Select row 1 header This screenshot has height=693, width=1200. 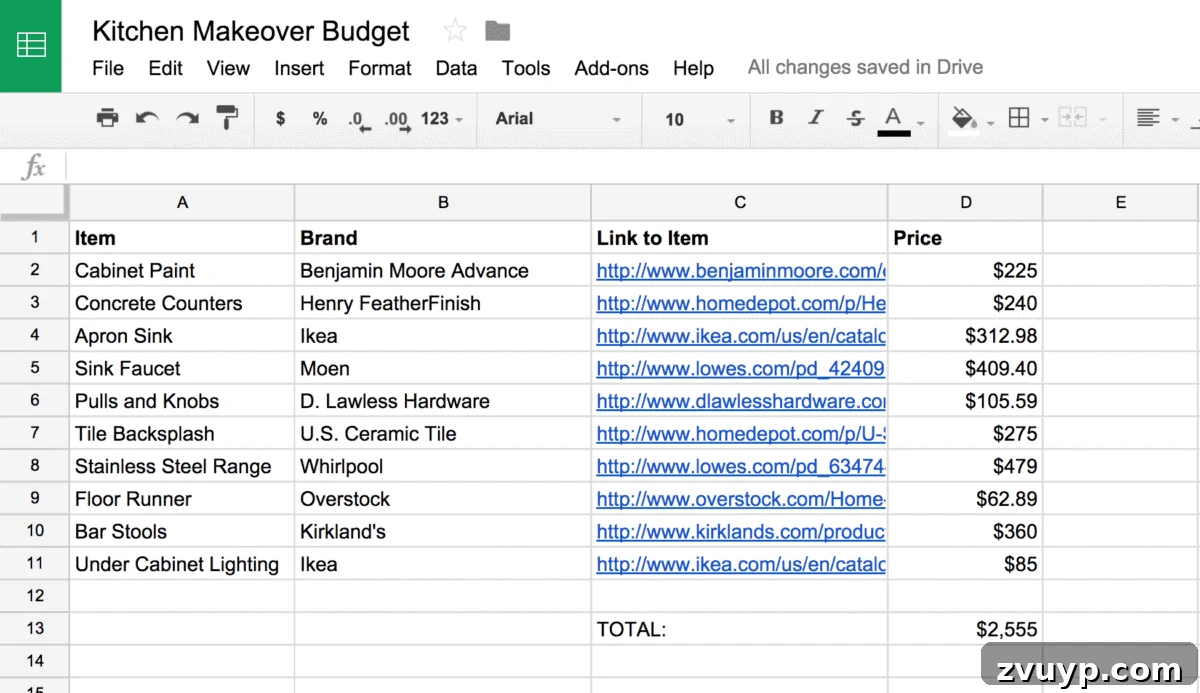[34, 238]
